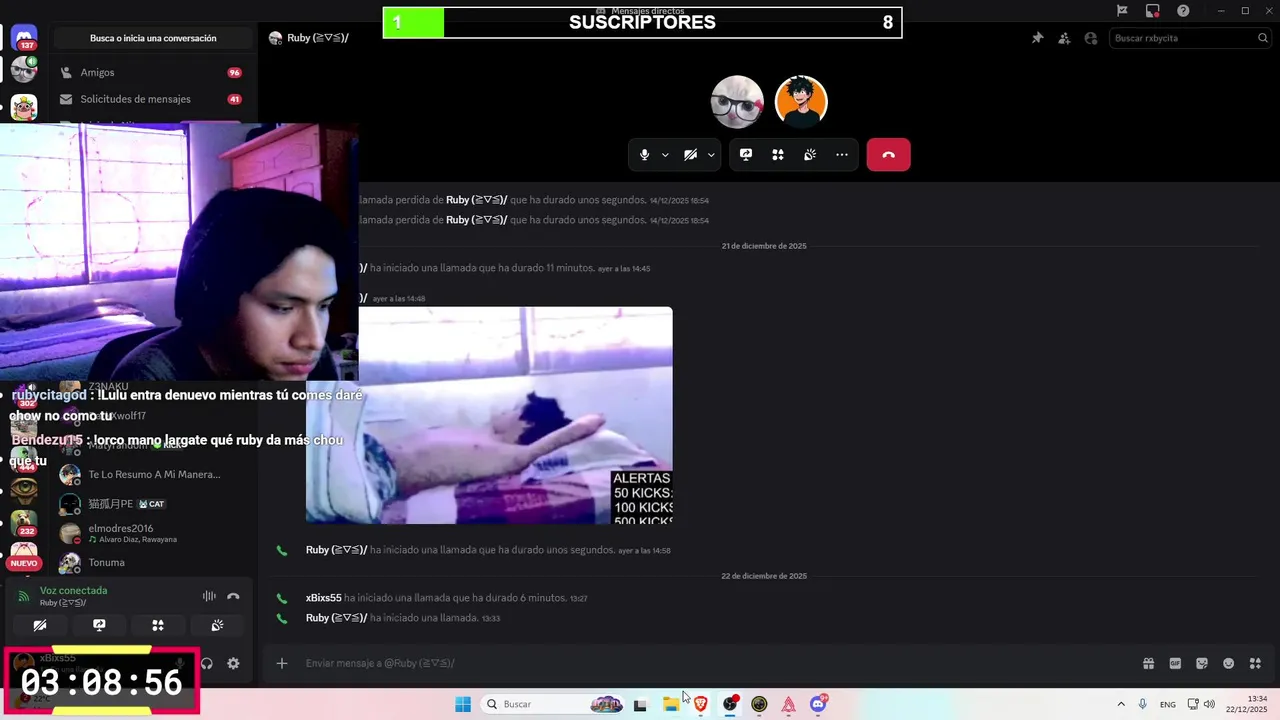Click Ruby name in latest call entry

336,618
